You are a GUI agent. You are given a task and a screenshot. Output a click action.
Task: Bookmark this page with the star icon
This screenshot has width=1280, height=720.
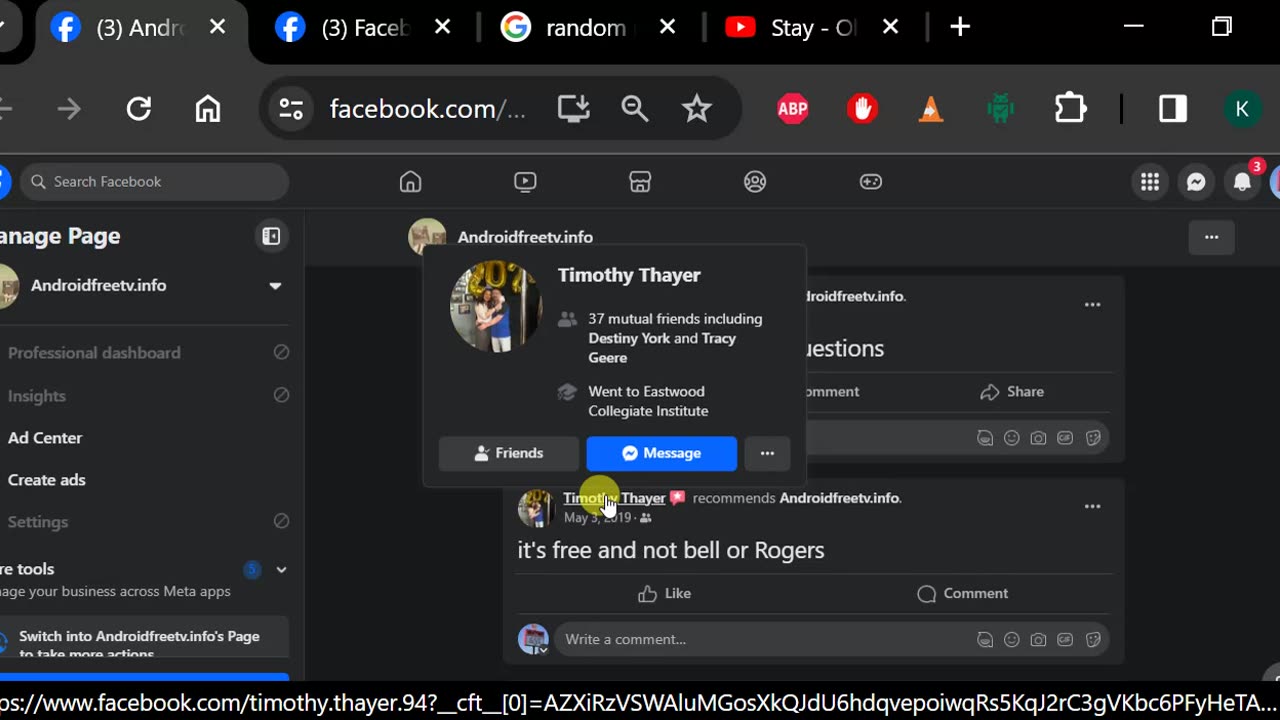697,108
